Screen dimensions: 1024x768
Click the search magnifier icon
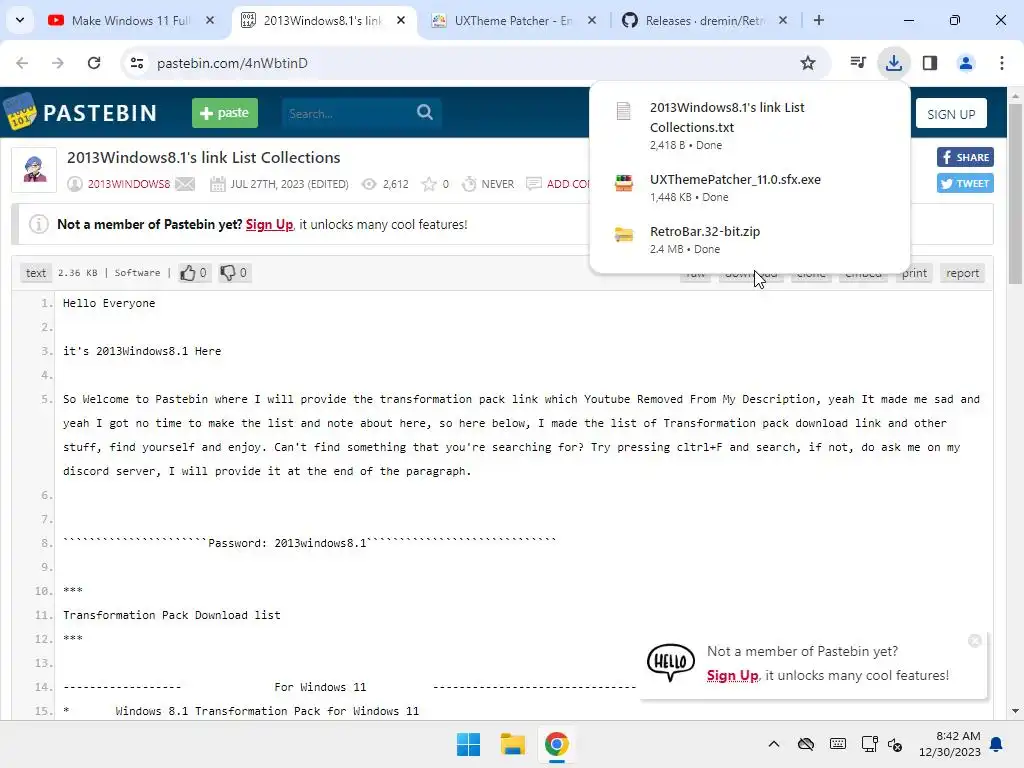click(425, 112)
